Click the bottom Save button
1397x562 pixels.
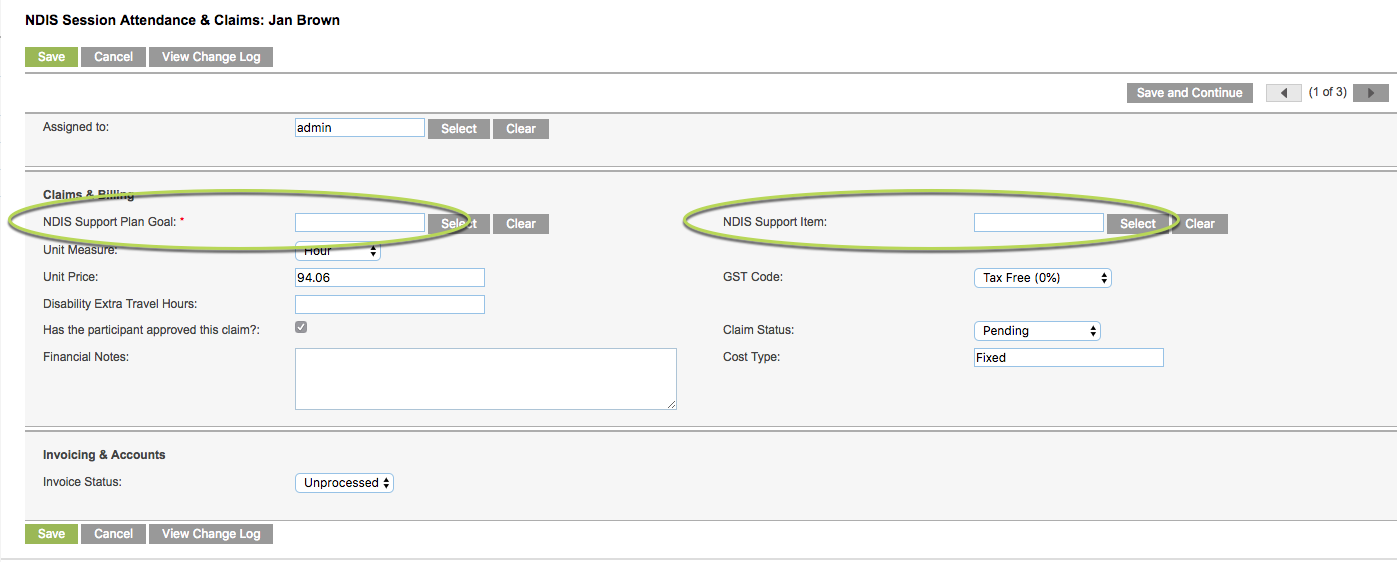pyautogui.click(x=51, y=534)
